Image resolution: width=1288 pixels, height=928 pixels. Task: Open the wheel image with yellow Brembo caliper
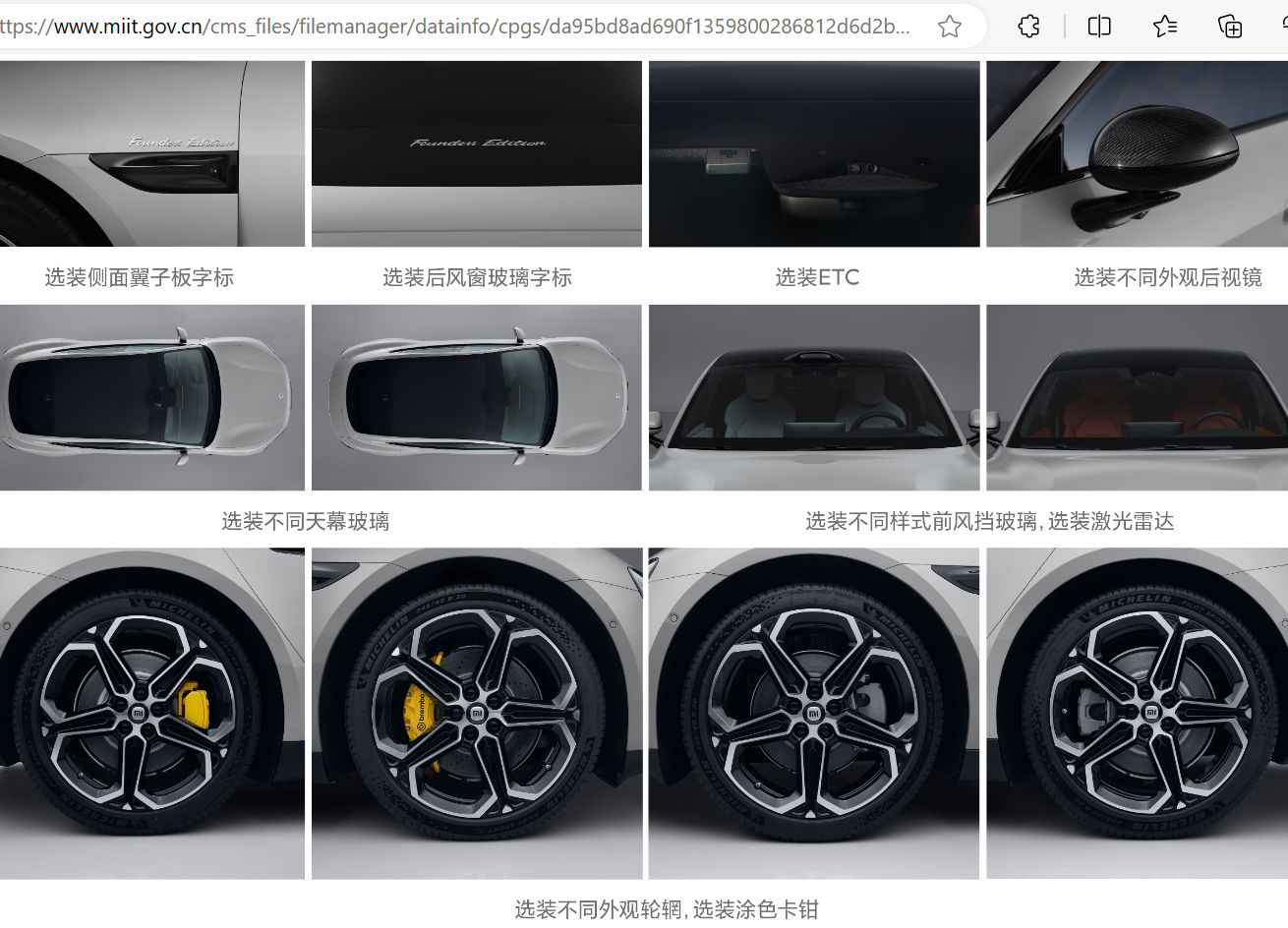click(x=477, y=713)
